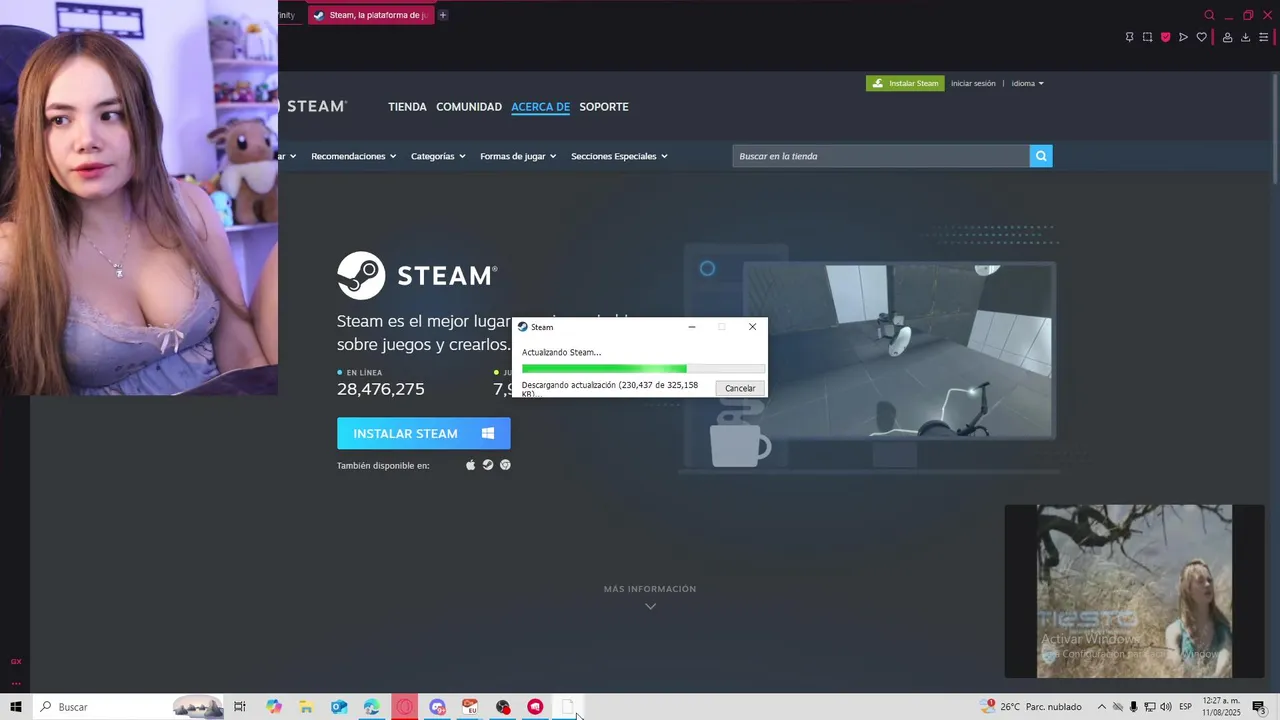Image resolution: width=1280 pixels, height=720 pixels.
Task: Expand Formas de jugar dropdown
Action: [x=518, y=156]
